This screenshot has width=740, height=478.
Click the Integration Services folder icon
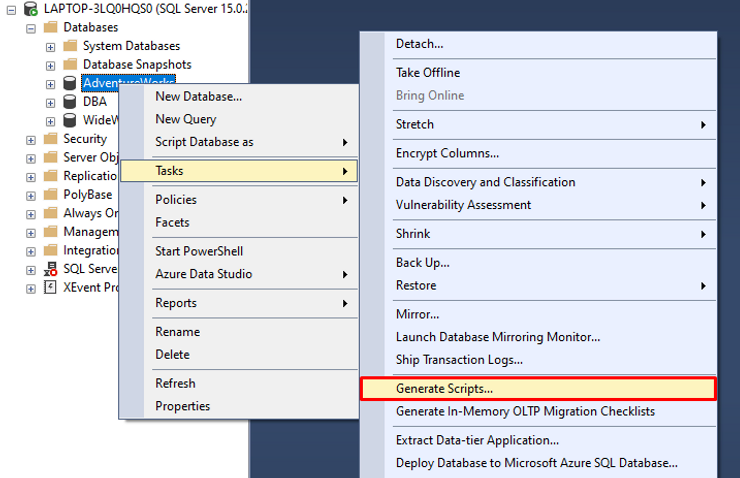50,250
